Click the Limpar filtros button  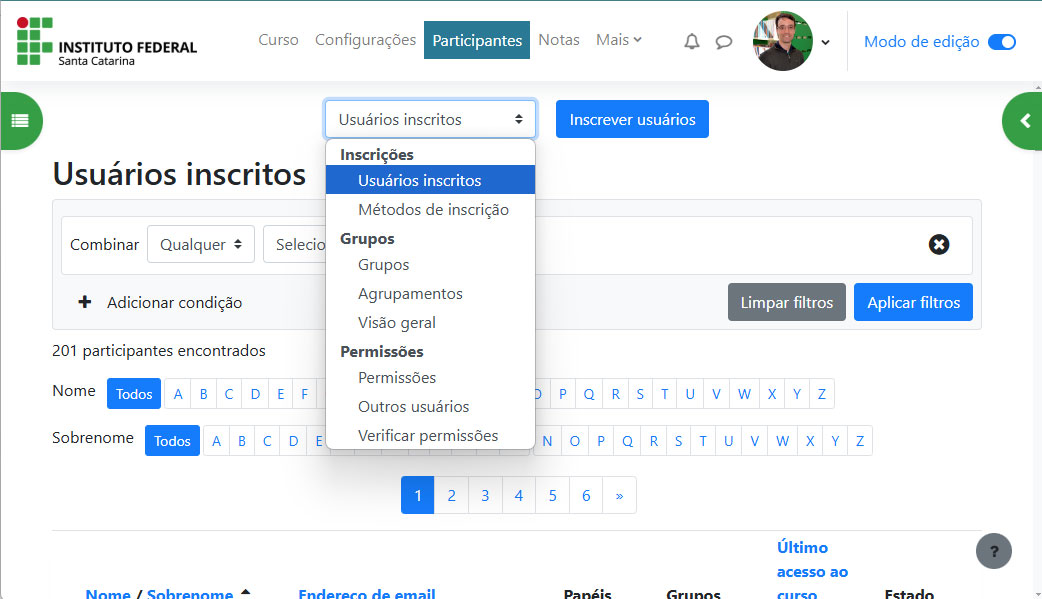click(x=786, y=302)
